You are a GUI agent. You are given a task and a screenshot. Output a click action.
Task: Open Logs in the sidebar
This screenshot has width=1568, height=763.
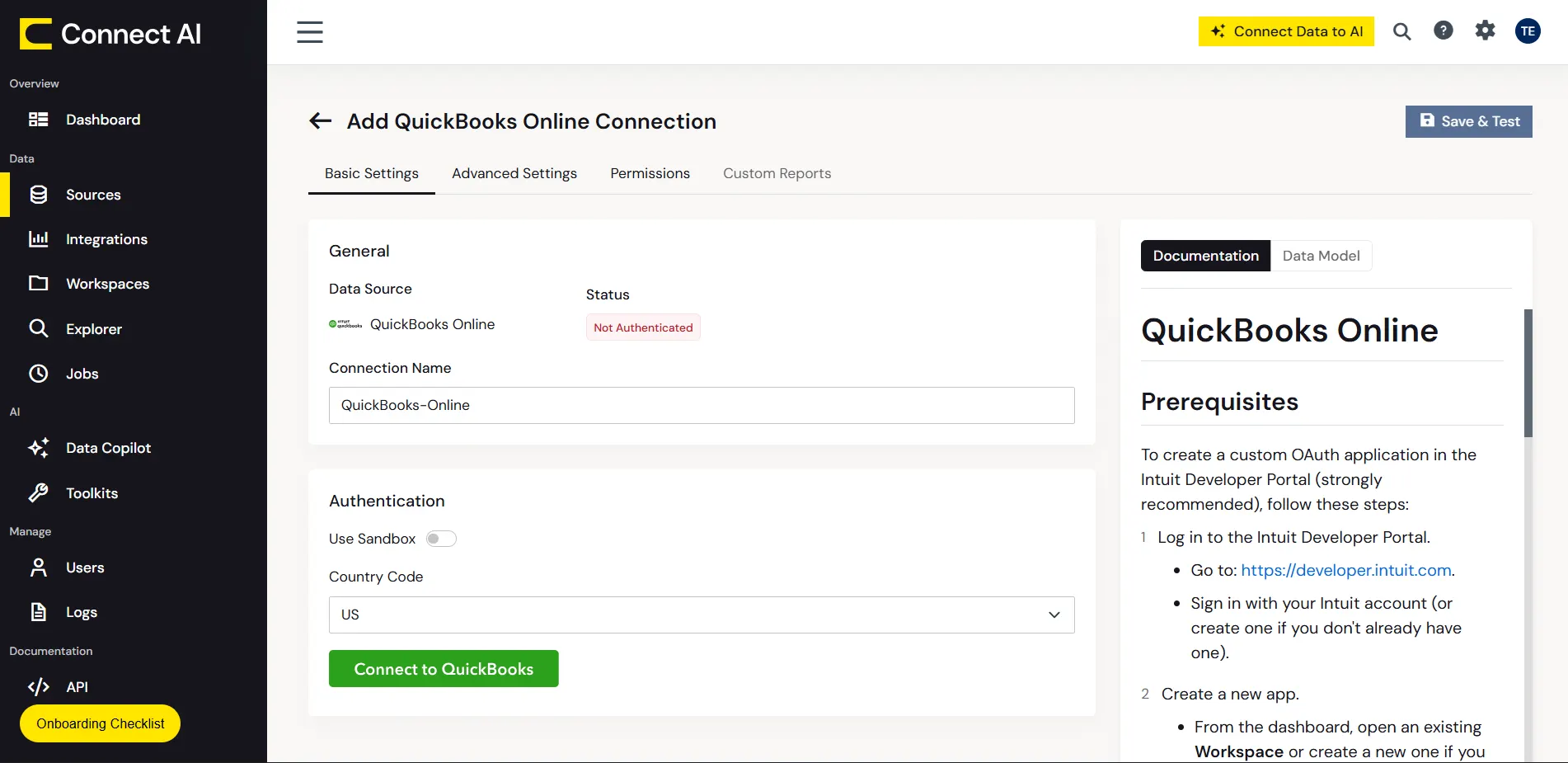pyautogui.click(x=134, y=612)
